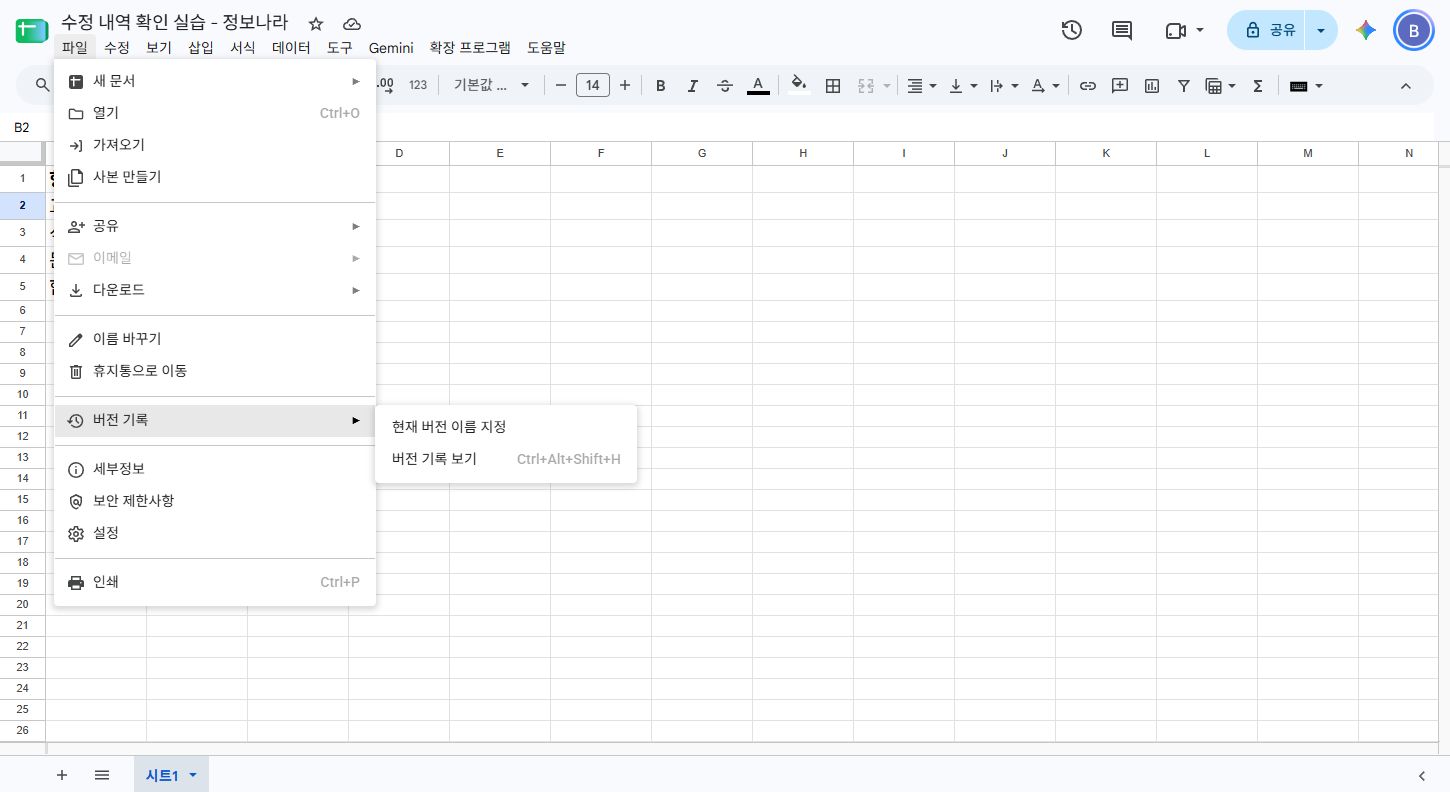Image resolution: width=1450 pixels, height=792 pixels.
Task: Choose 버전 기록 보기 from submenu
Action: tap(505, 459)
